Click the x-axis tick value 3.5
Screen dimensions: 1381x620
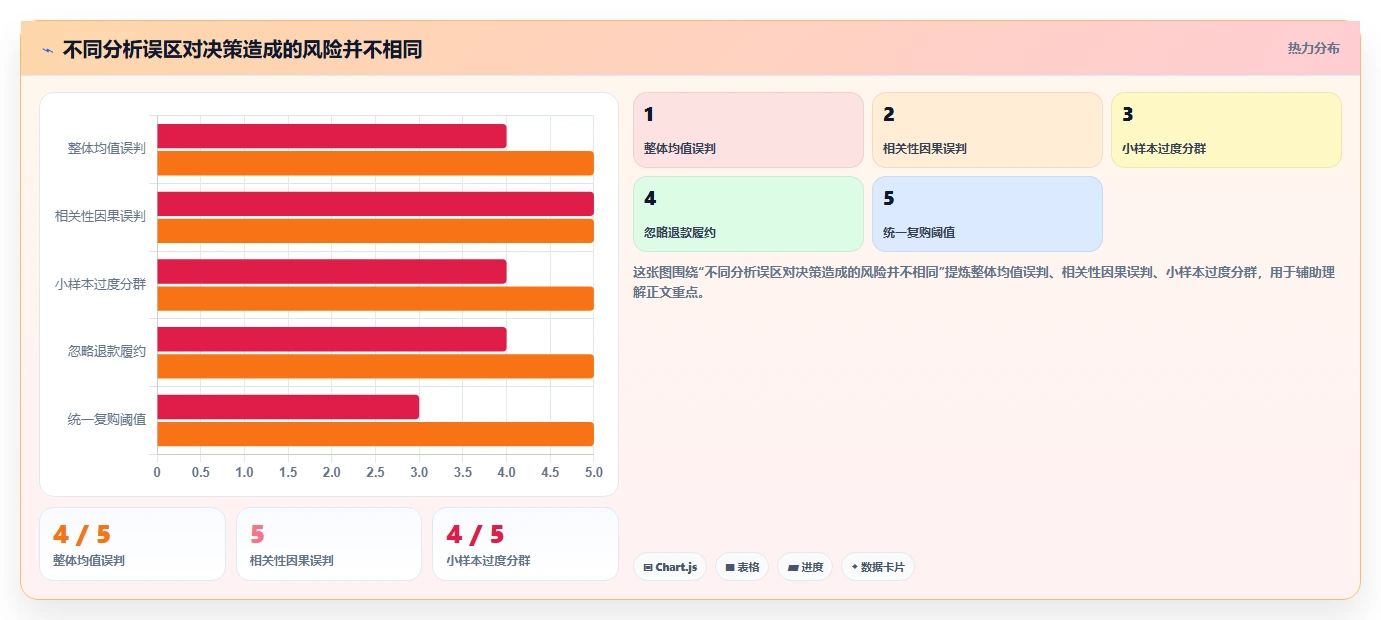point(463,472)
